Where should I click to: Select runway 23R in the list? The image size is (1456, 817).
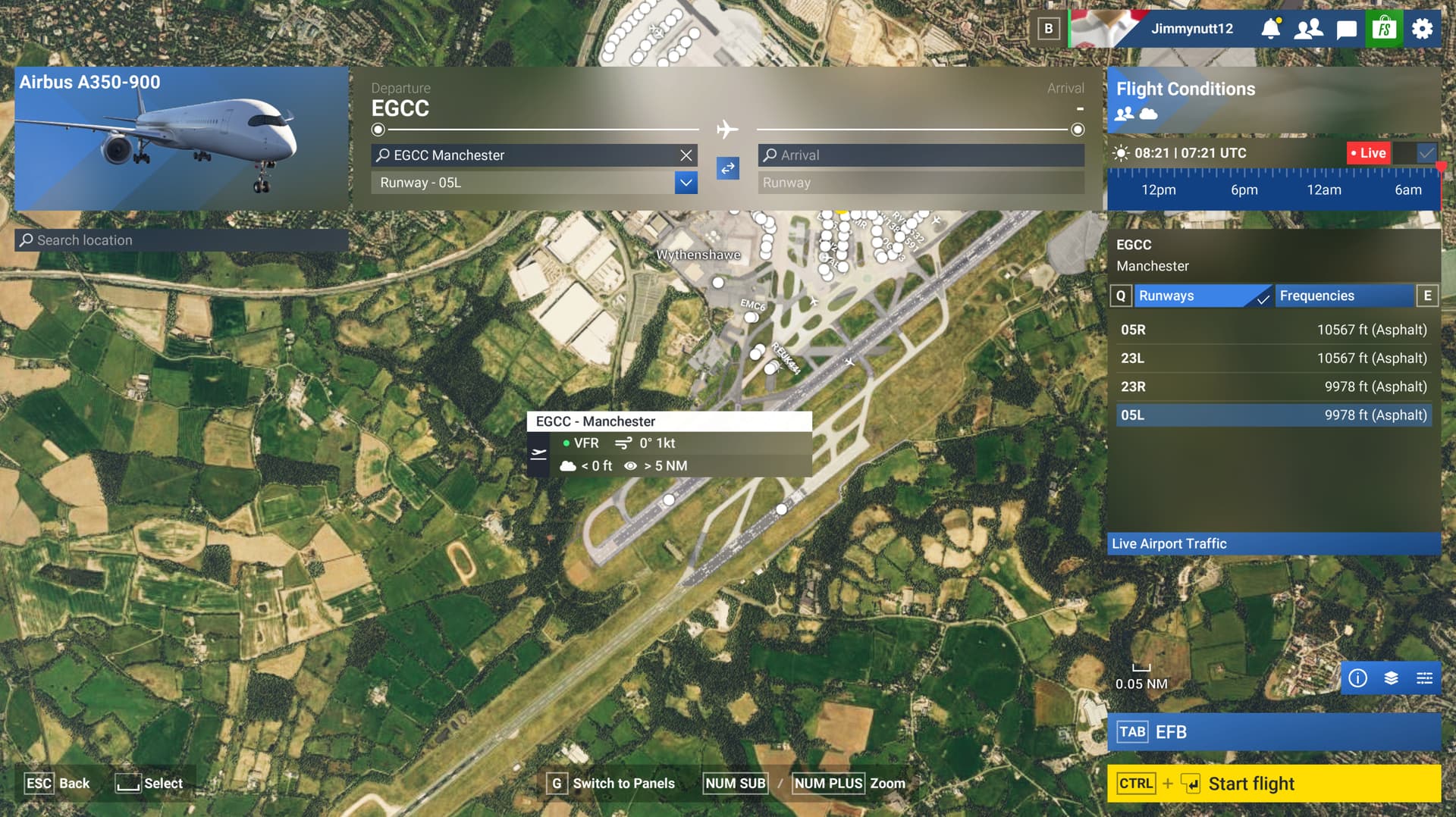1273,387
